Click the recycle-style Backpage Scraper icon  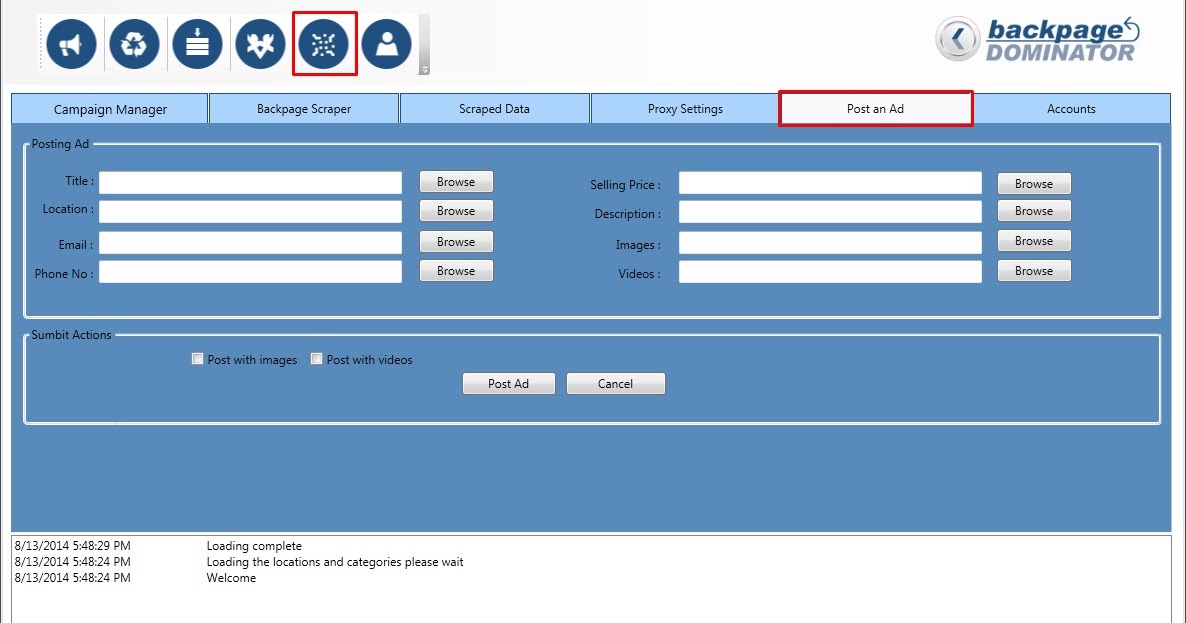click(x=133, y=43)
